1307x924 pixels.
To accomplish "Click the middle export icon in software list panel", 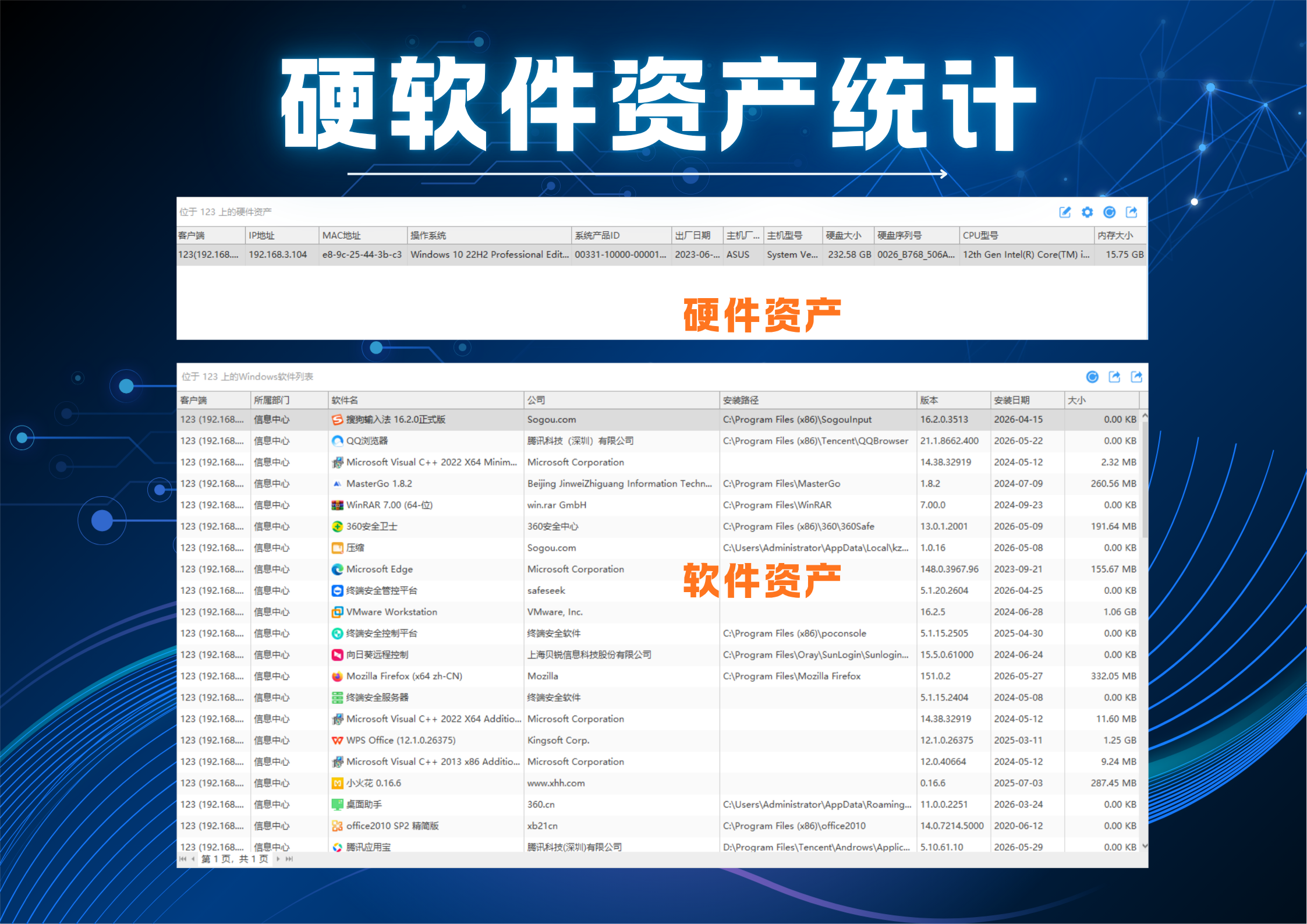I will tap(1114, 377).
